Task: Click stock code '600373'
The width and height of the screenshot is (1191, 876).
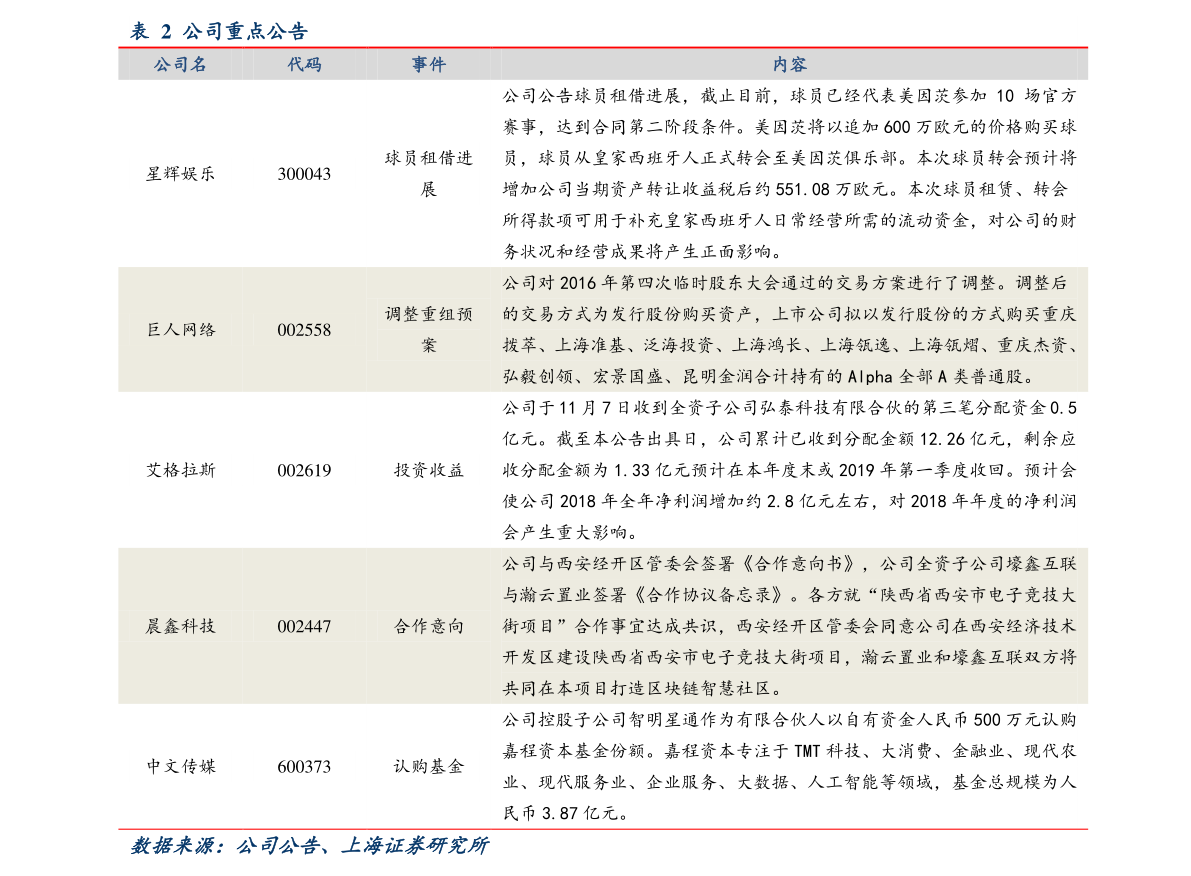Action: pyautogui.click(x=305, y=767)
